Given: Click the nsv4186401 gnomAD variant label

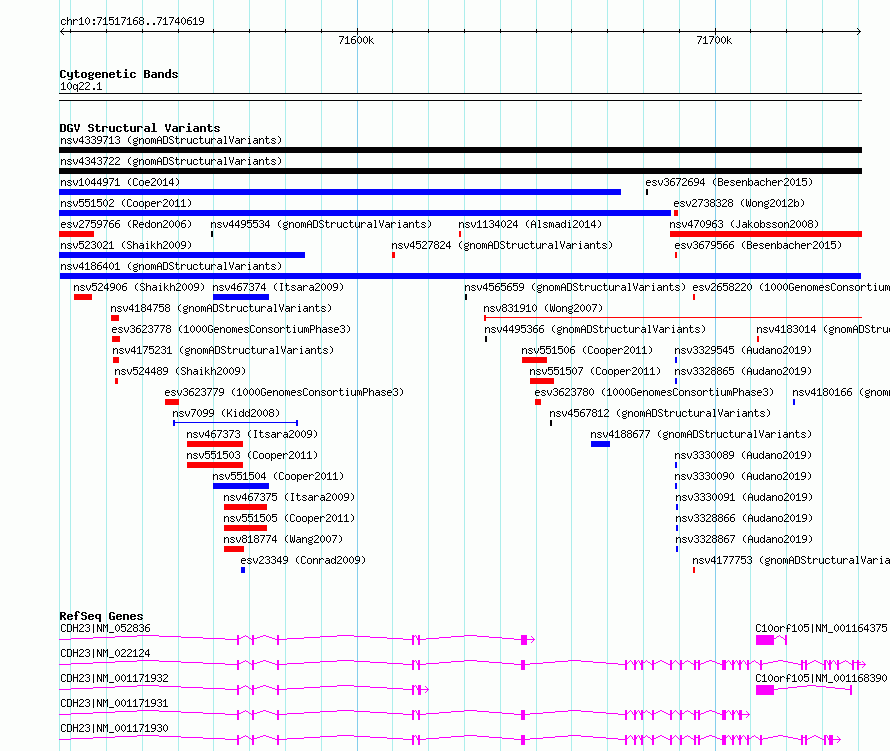Looking at the screenshot, I should point(171,266).
